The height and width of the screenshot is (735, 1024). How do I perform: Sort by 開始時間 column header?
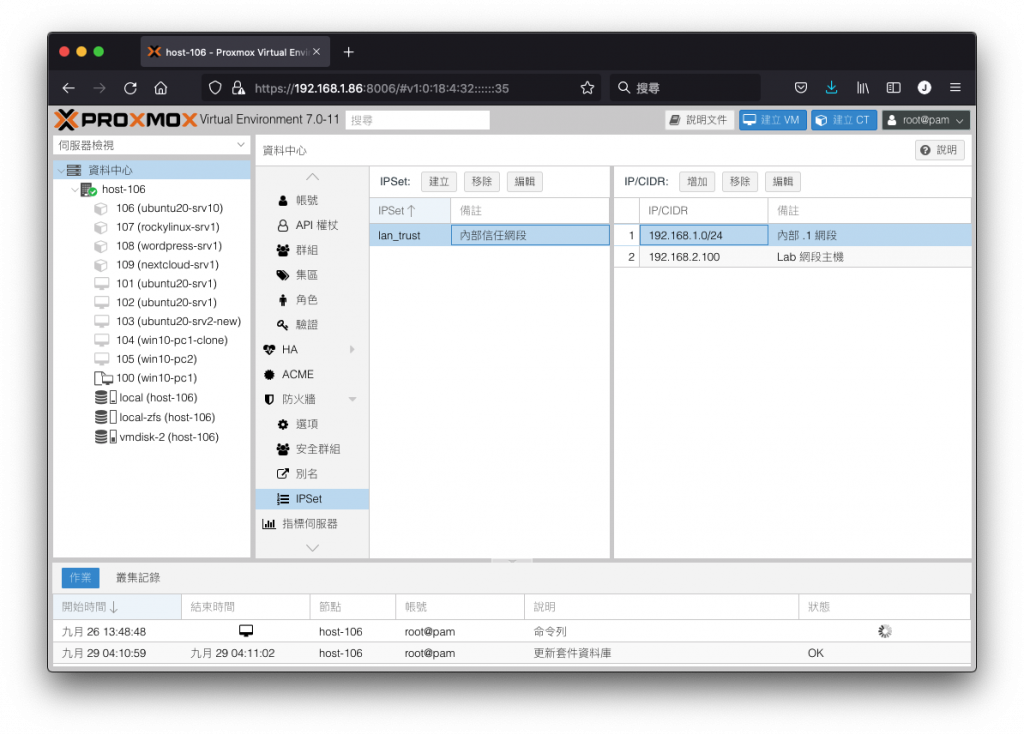[117, 607]
